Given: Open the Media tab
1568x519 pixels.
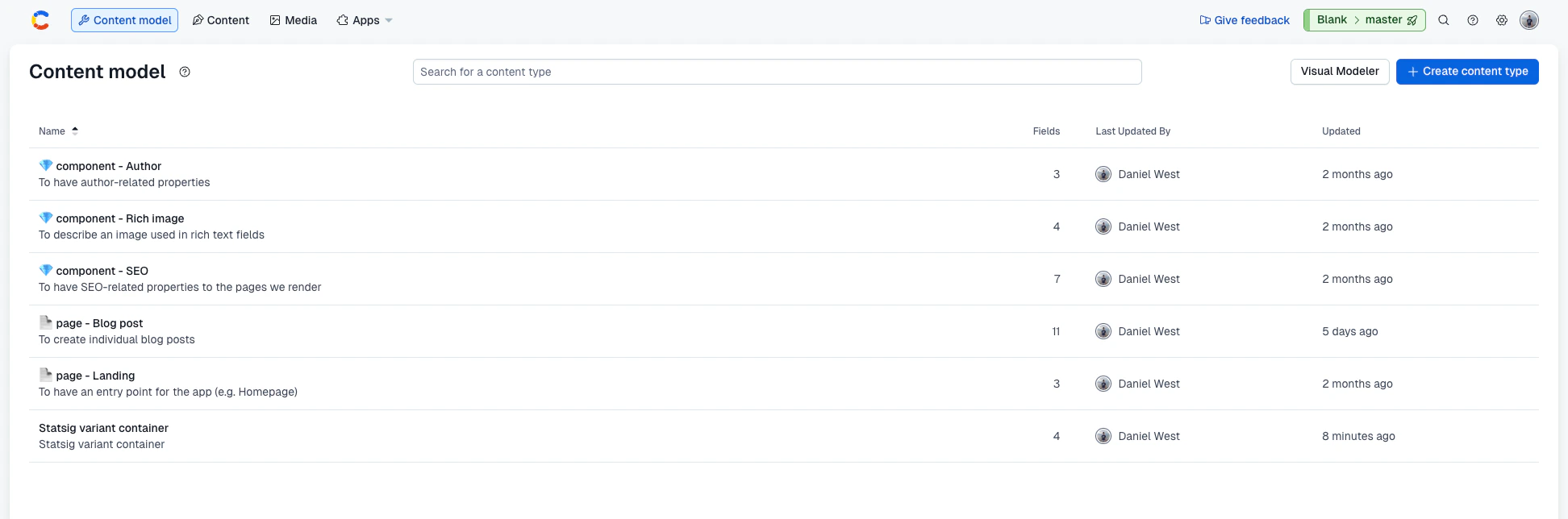Looking at the screenshot, I should (x=293, y=20).
